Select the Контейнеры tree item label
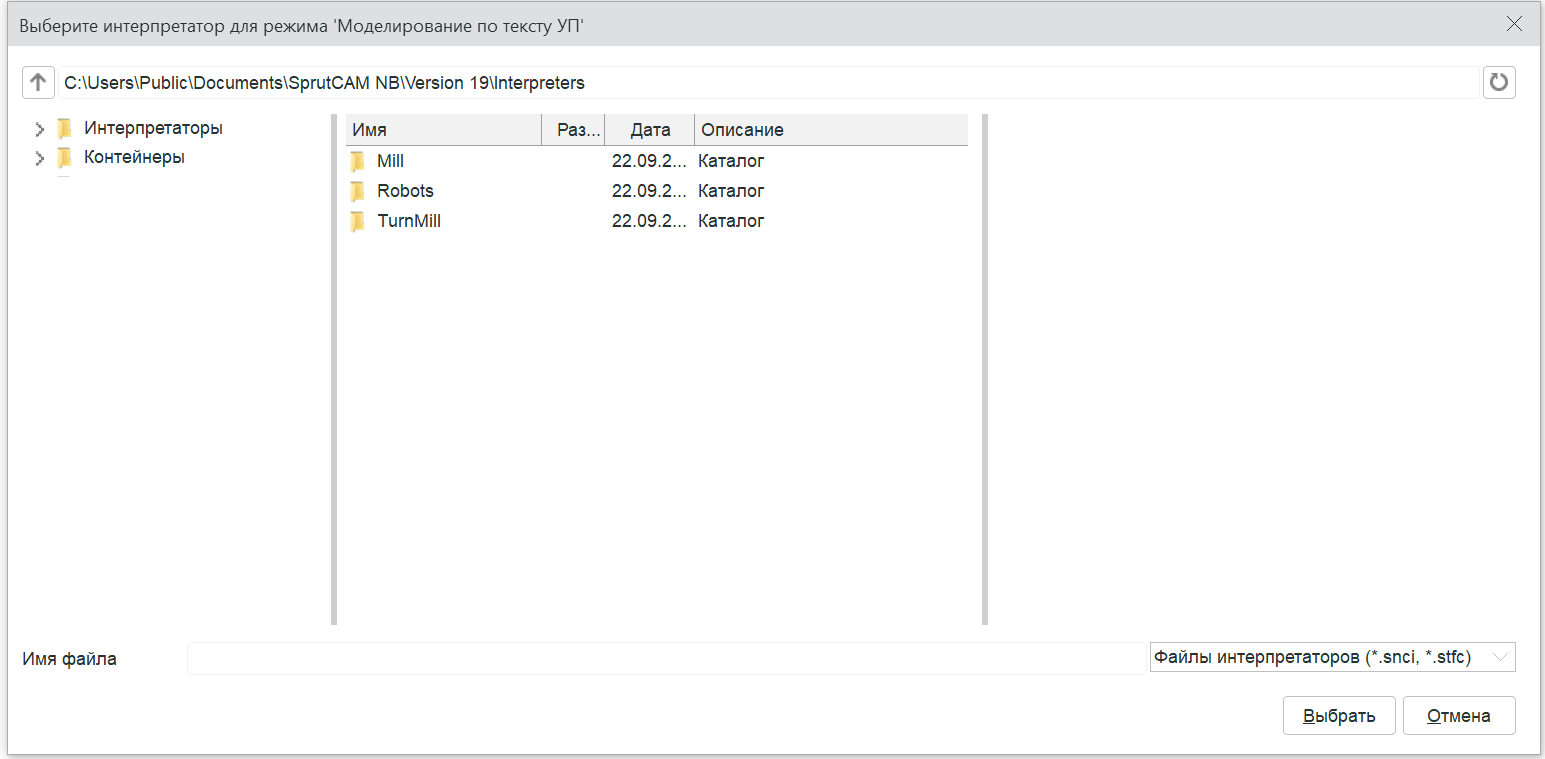Viewport: 1545px width, 759px height. click(134, 157)
